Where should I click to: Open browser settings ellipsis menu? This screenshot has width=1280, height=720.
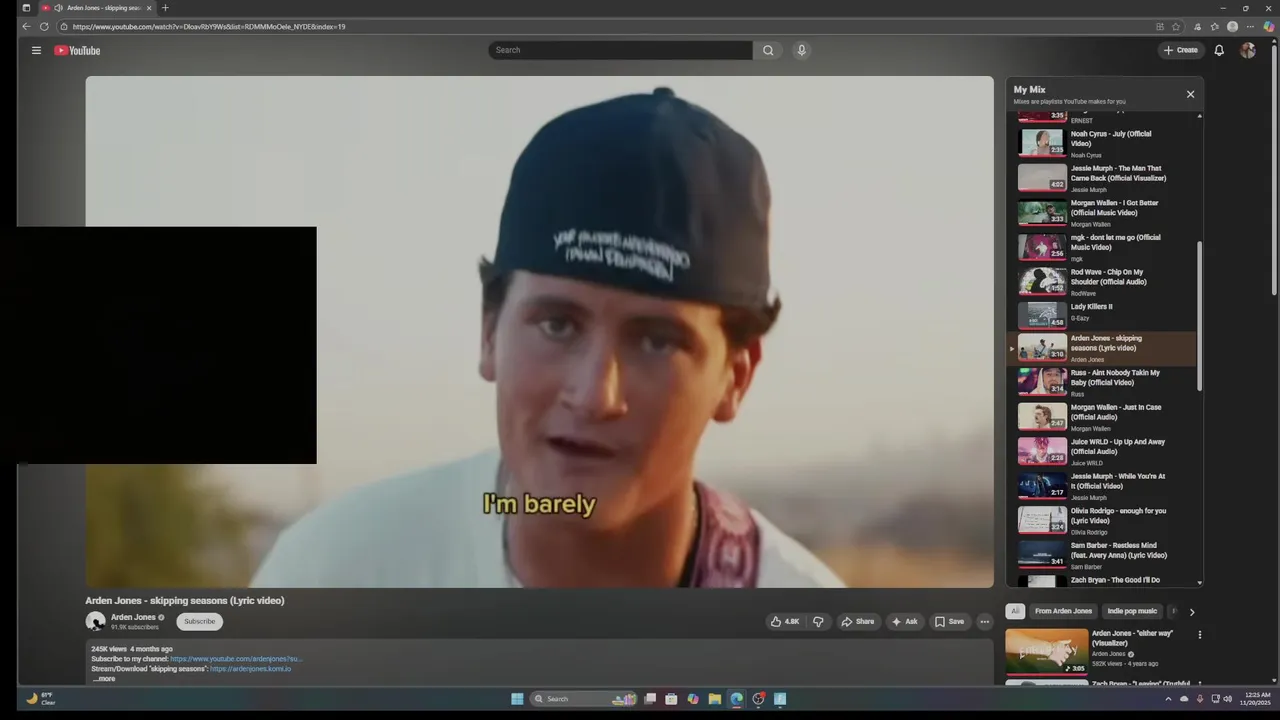click(1250, 27)
